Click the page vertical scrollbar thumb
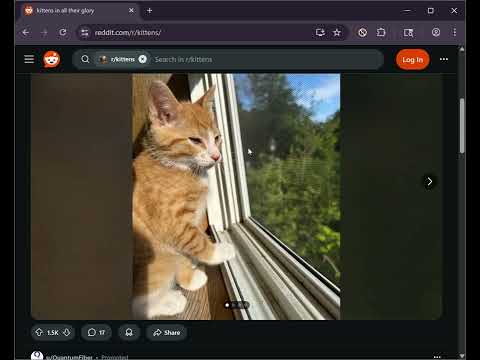The height and width of the screenshot is (360, 480). 462,126
